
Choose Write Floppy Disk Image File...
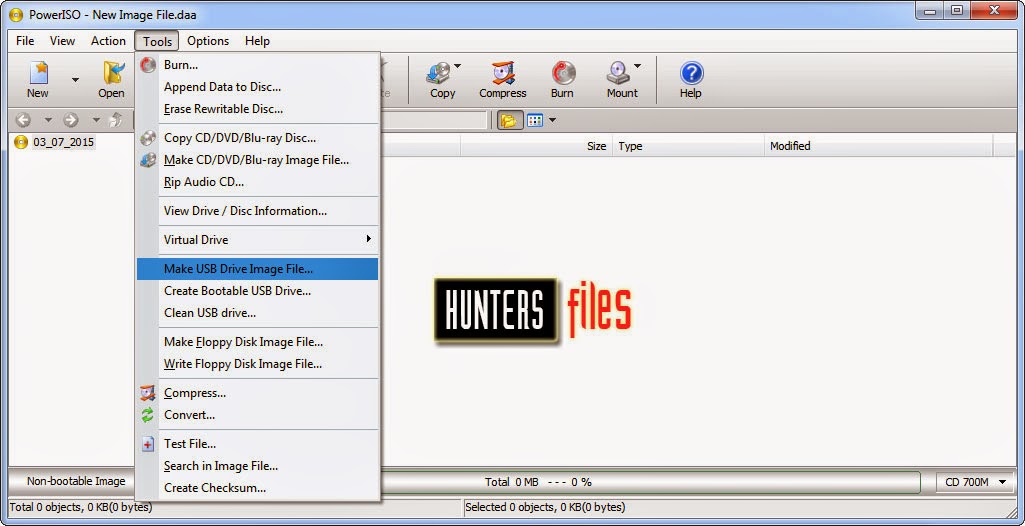pyautogui.click(x=258, y=364)
